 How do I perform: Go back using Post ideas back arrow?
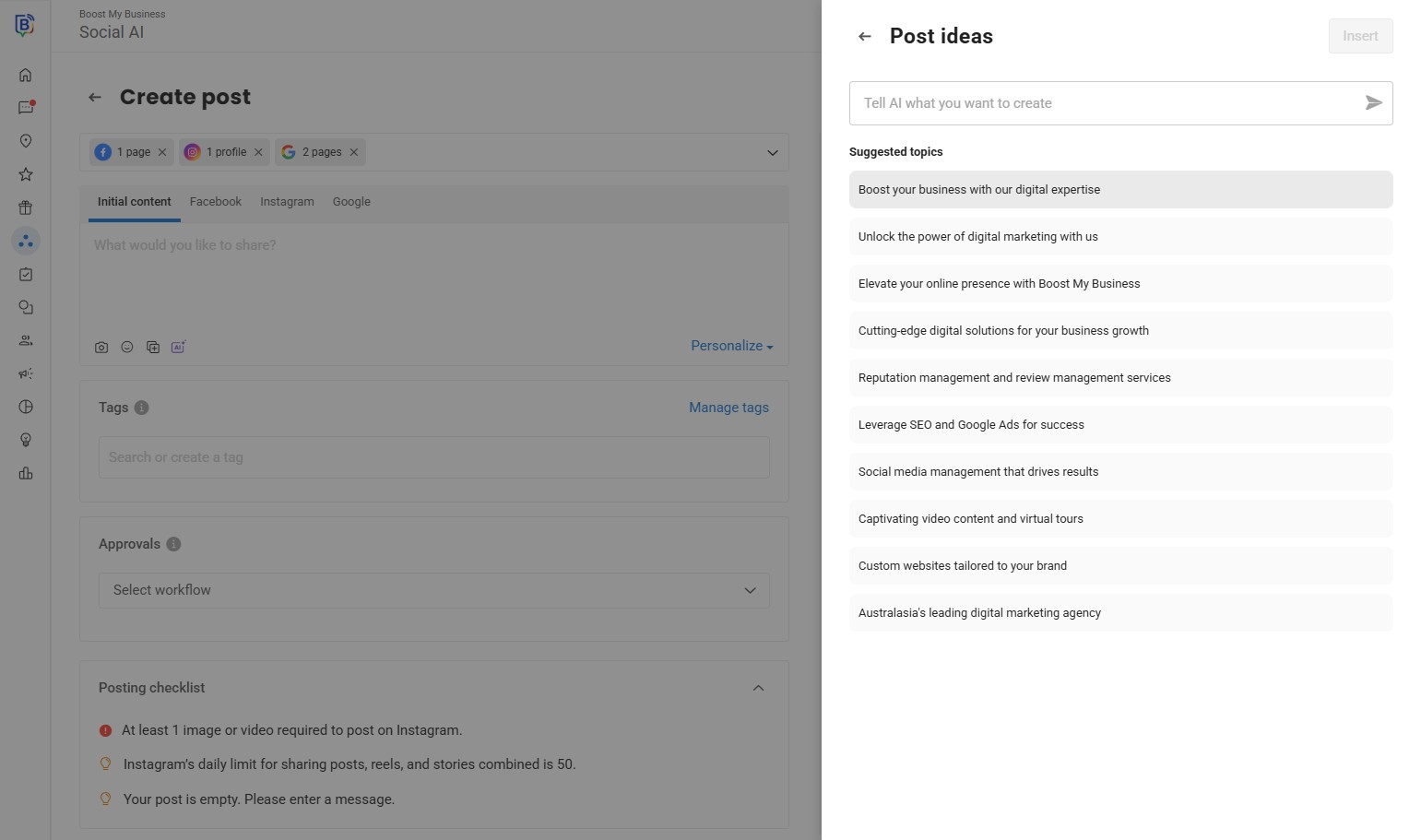(x=864, y=37)
